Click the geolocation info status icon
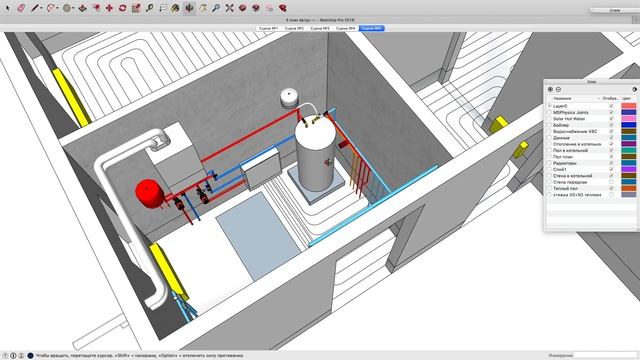This screenshot has width=640, height=360. click(13, 356)
